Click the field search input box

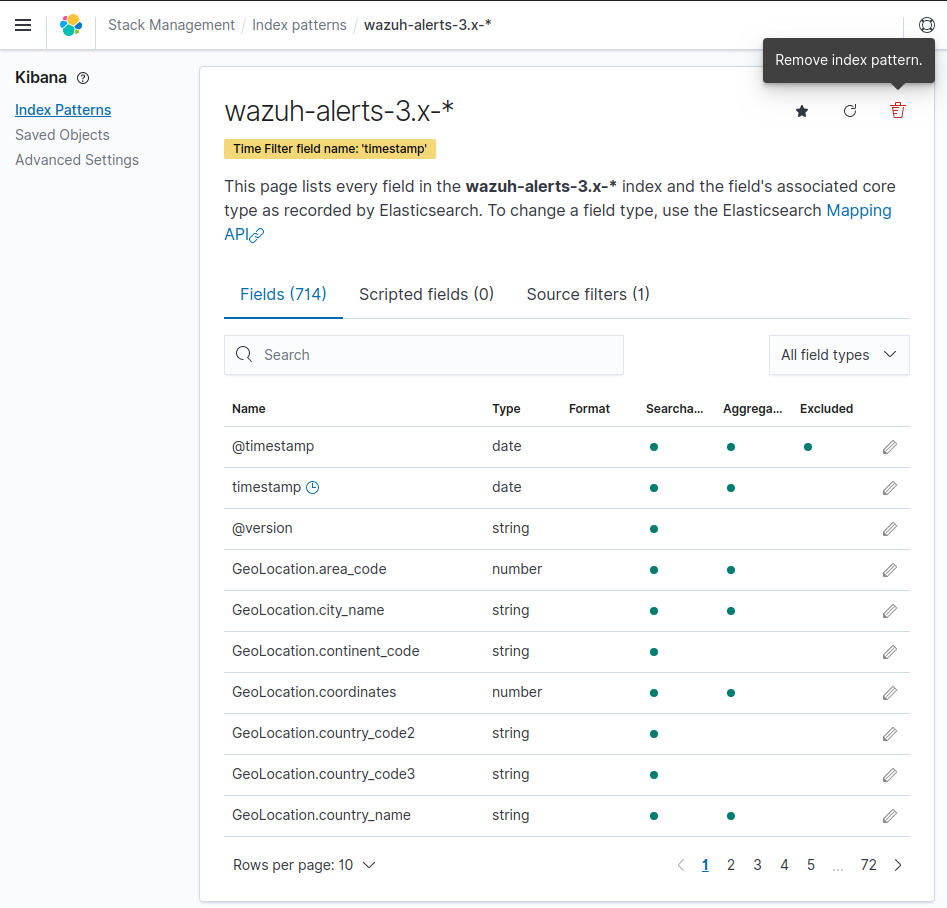point(423,355)
